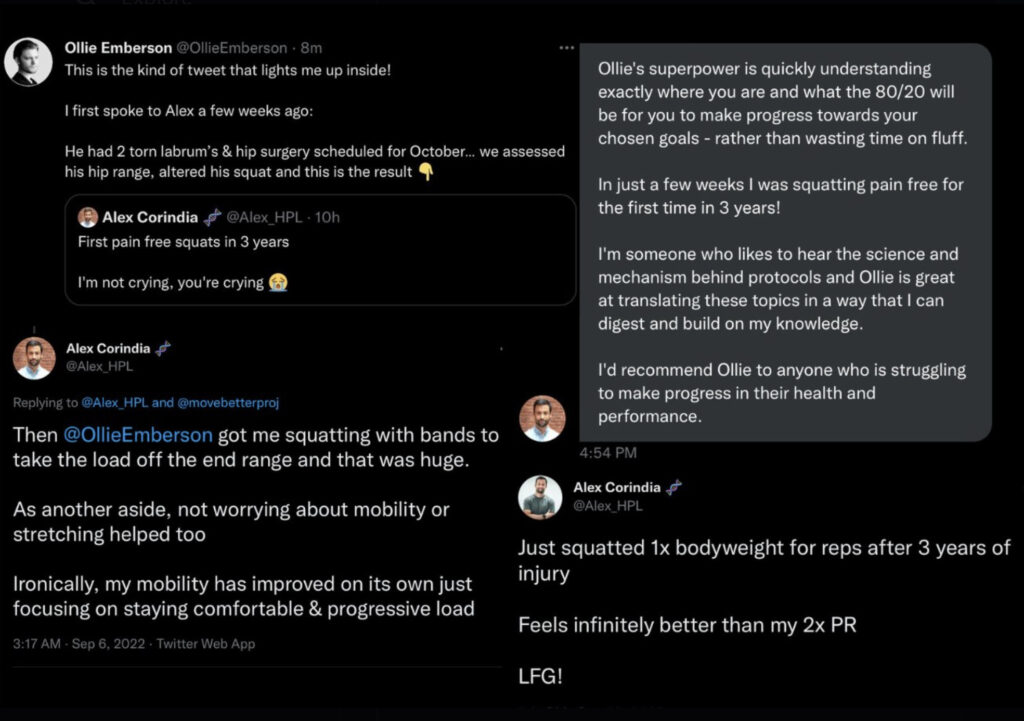The height and width of the screenshot is (721, 1024).
Task: Click the small avatar in the quoted tweet
Action: point(88,217)
